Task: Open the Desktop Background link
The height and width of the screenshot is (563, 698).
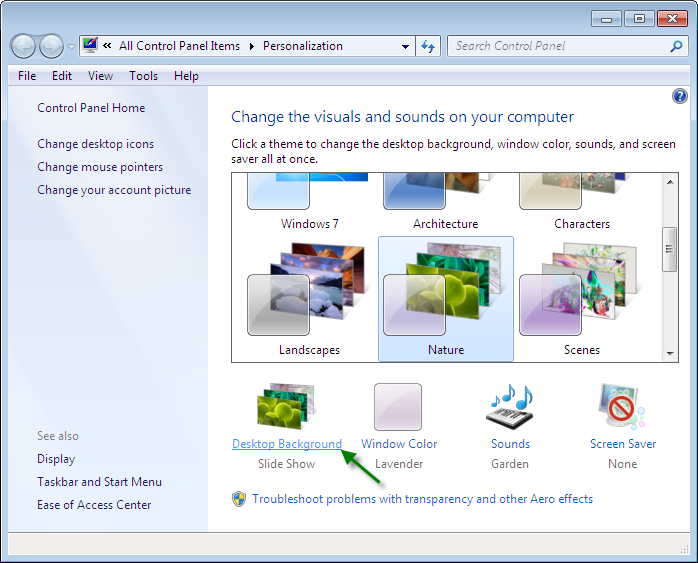Action: tap(287, 444)
